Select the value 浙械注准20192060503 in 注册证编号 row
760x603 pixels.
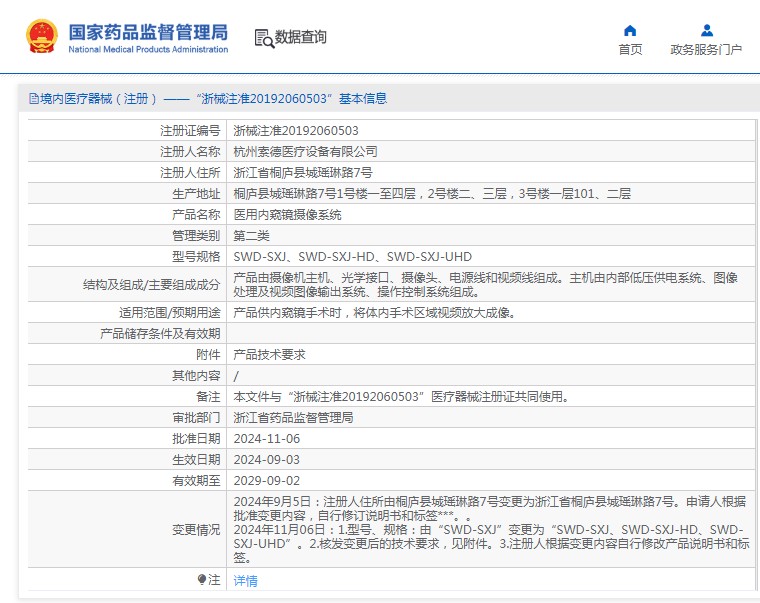[x=296, y=131]
